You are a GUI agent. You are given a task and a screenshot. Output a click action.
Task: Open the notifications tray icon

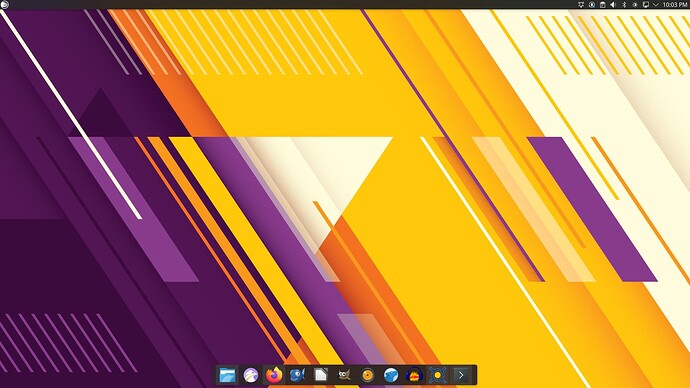(x=581, y=4)
